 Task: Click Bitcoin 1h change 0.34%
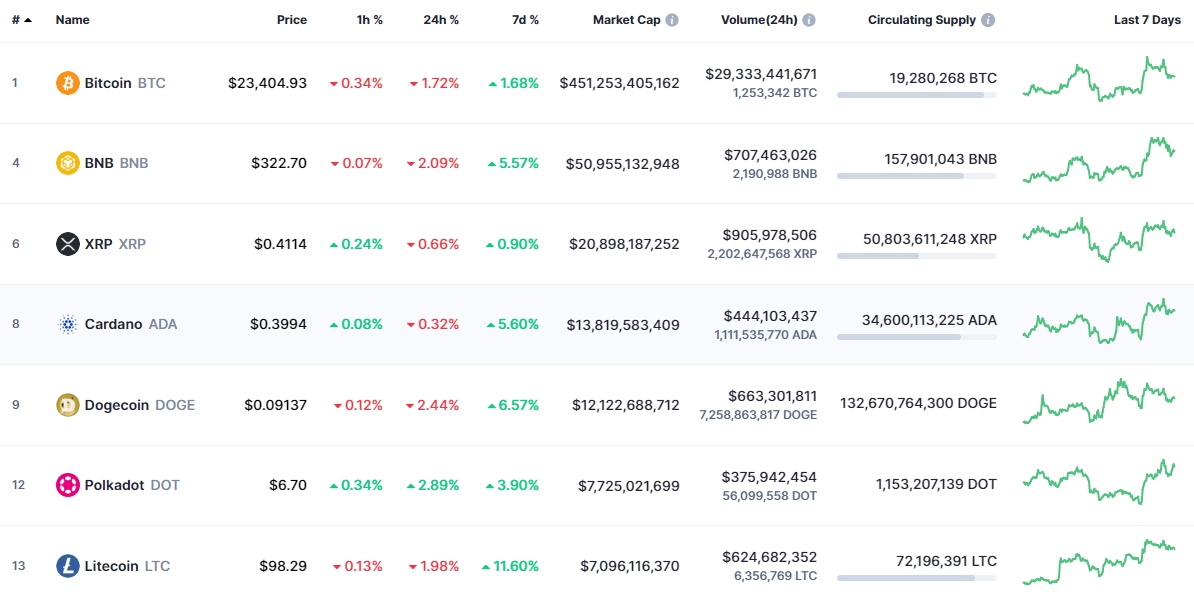click(x=356, y=83)
